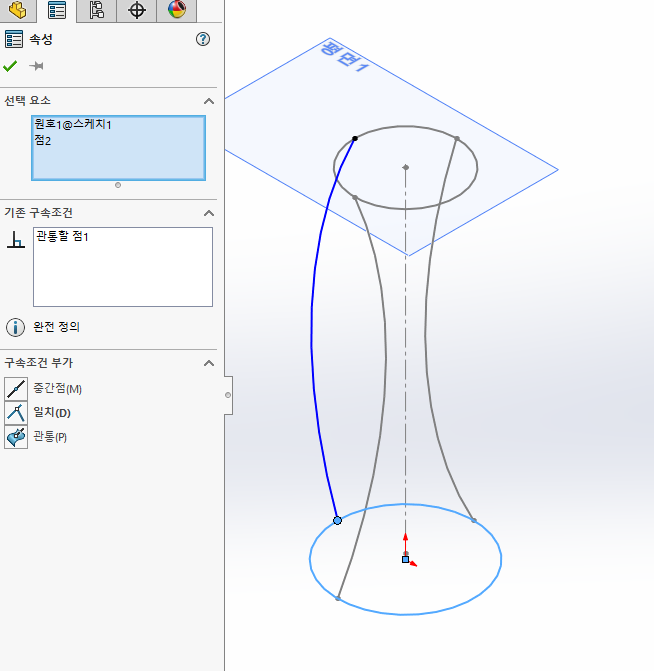The height and width of the screenshot is (671, 654).
Task: Select the 관통할 점1 existing relation
Action: point(62,236)
